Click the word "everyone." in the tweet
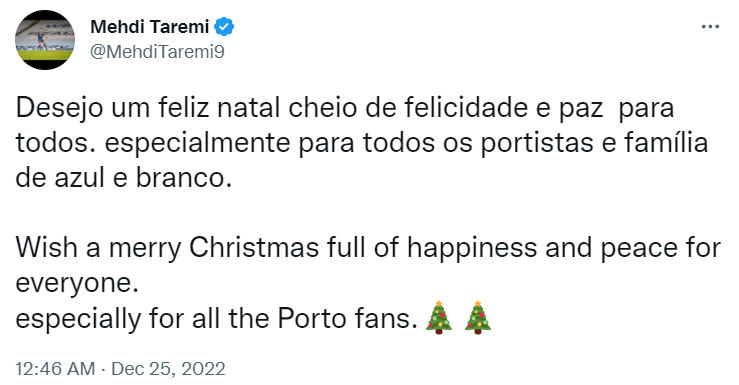The height and width of the screenshot is (385, 739). [x=77, y=284]
